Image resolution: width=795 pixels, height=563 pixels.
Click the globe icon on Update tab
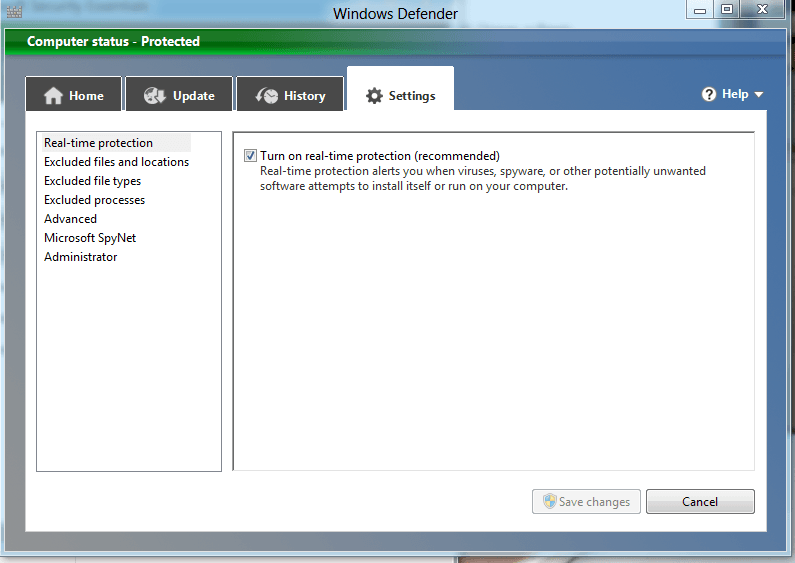coord(155,96)
